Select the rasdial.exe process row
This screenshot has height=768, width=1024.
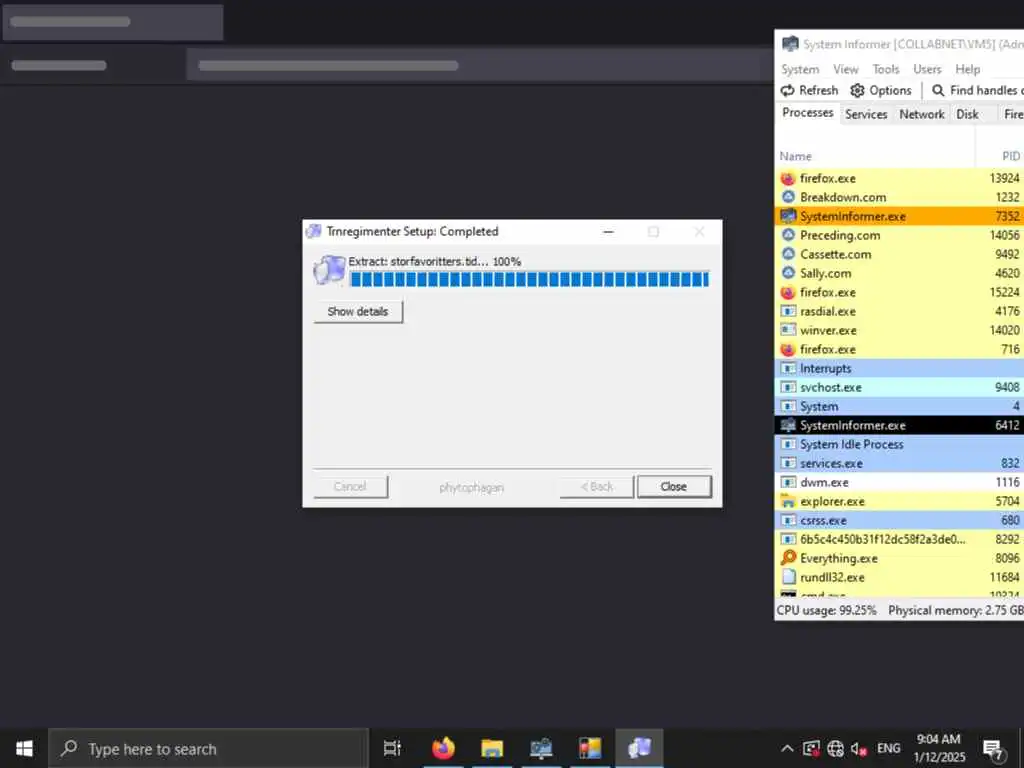[x=899, y=312]
